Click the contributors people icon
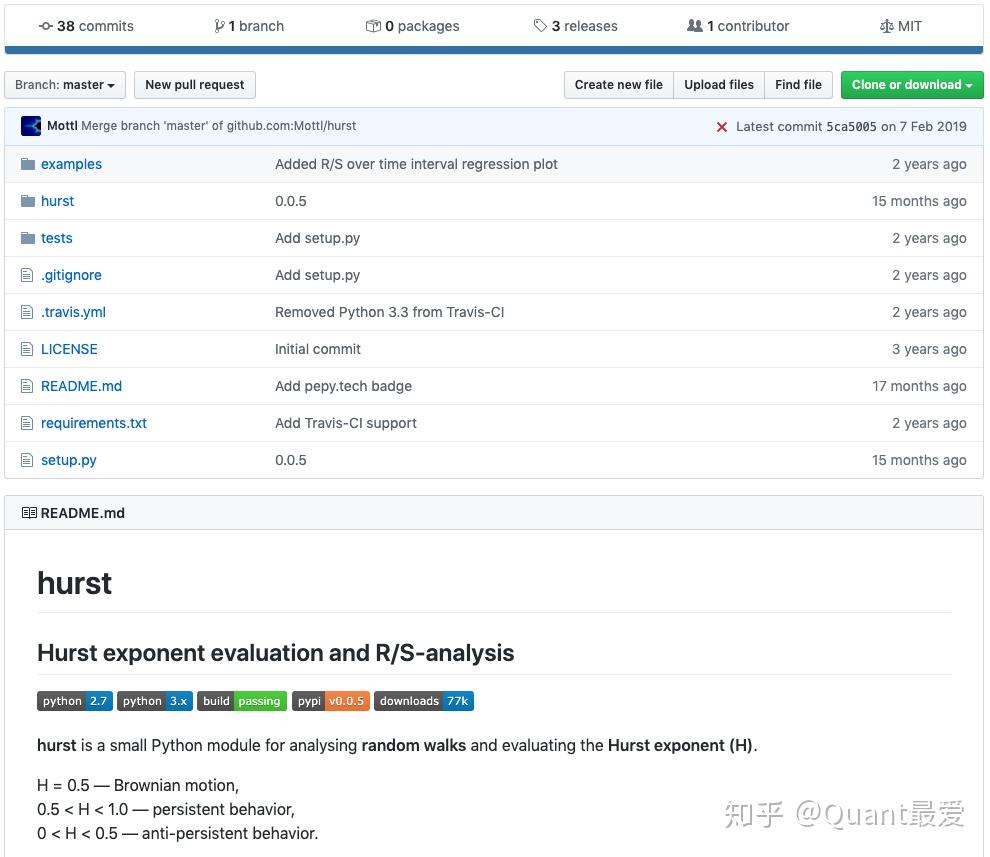990x857 pixels. pyautogui.click(x=695, y=26)
